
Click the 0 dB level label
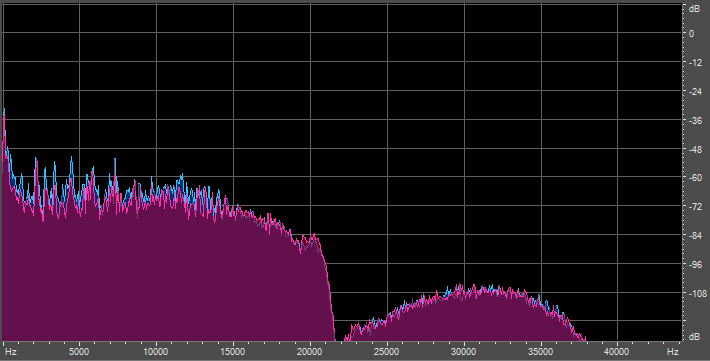(x=691, y=34)
